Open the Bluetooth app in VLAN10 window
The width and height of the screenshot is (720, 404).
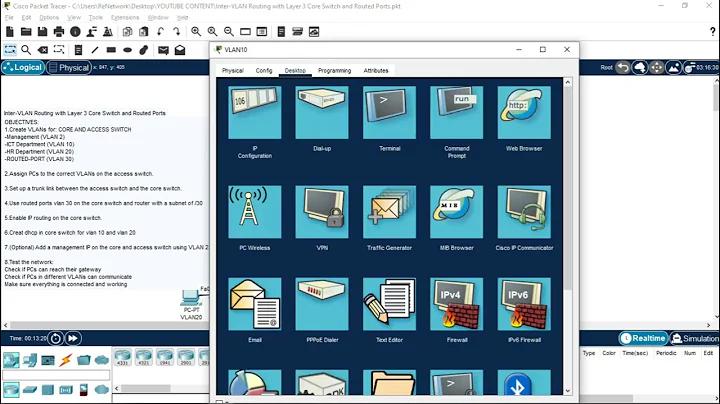tap(524, 382)
